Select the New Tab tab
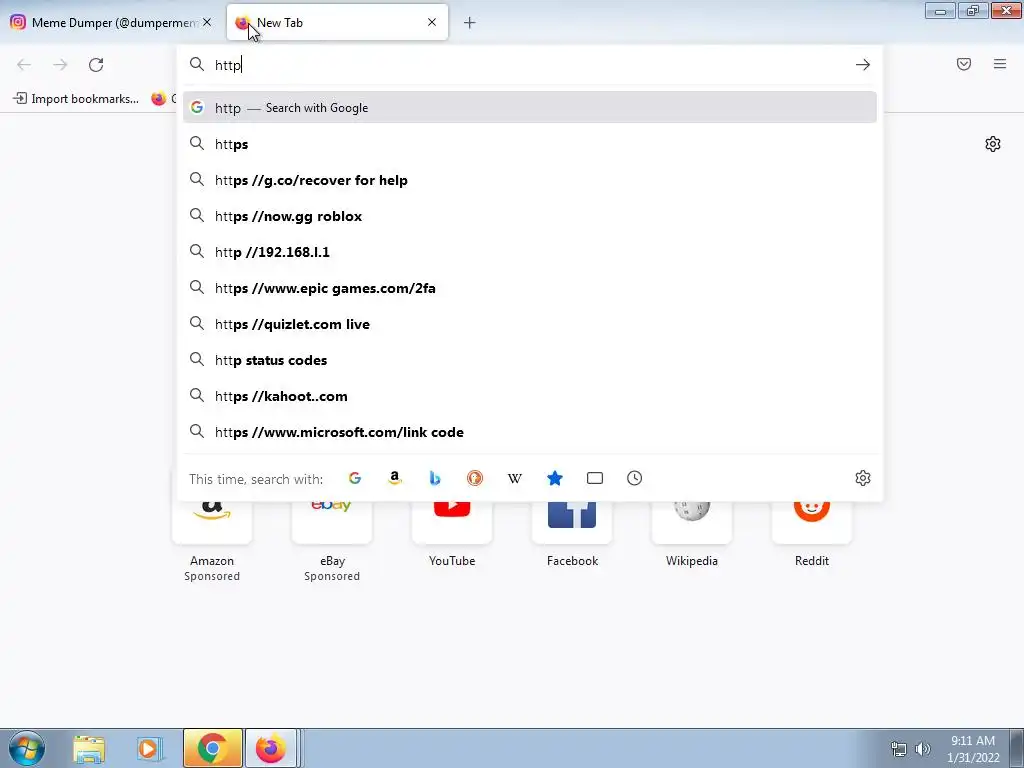 click(337, 22)
